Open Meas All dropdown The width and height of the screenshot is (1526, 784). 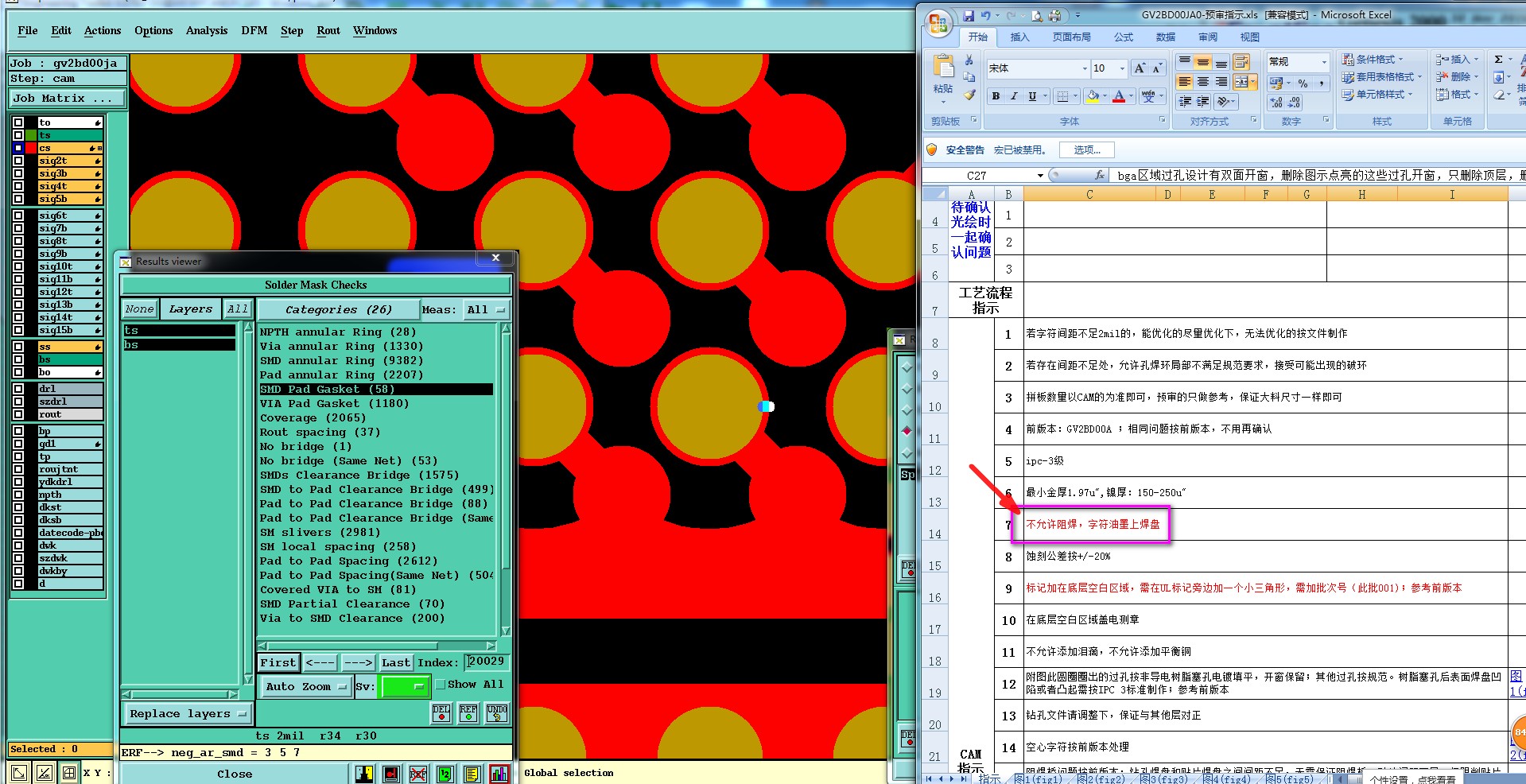pyautogui.click(x=486, y=310)
